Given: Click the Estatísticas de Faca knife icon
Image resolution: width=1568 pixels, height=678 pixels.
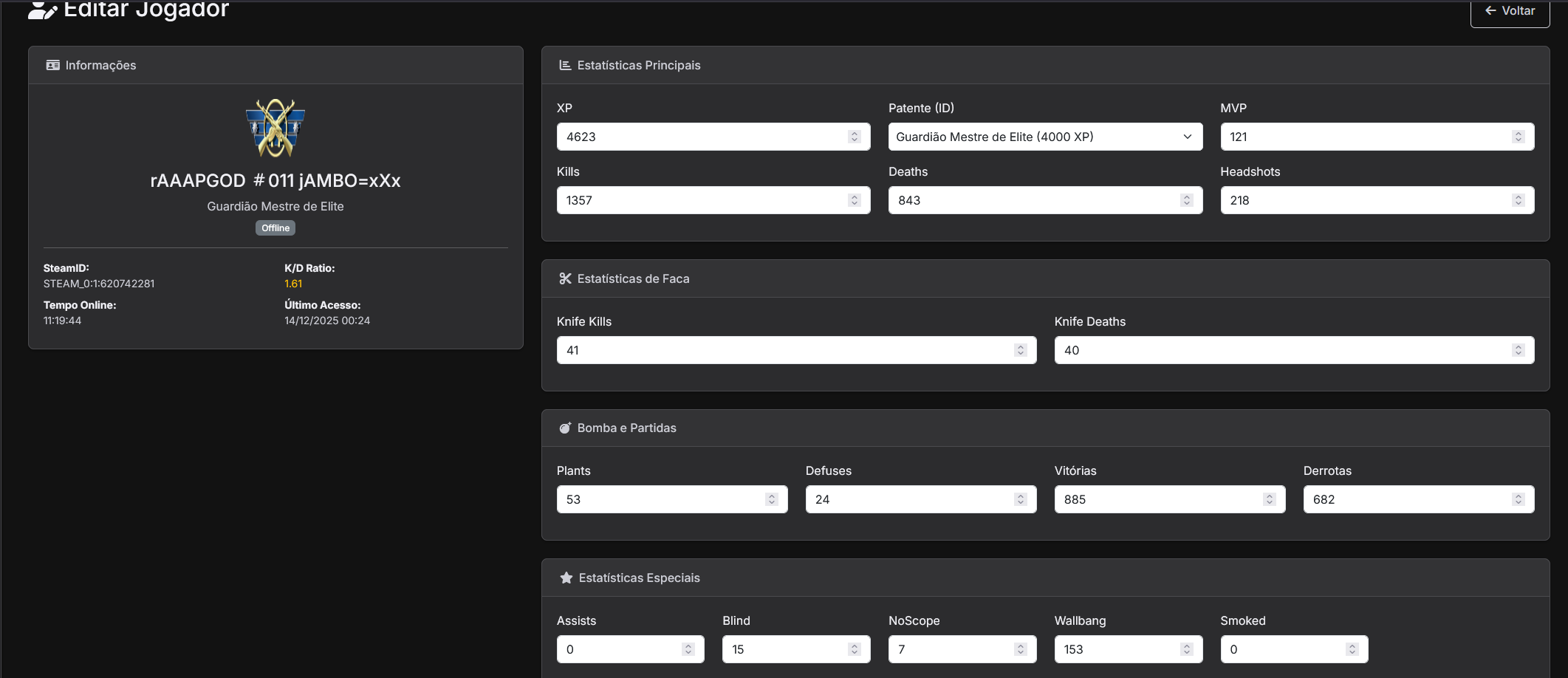Looking at the screenshot, I should click(x=565, y=278).
